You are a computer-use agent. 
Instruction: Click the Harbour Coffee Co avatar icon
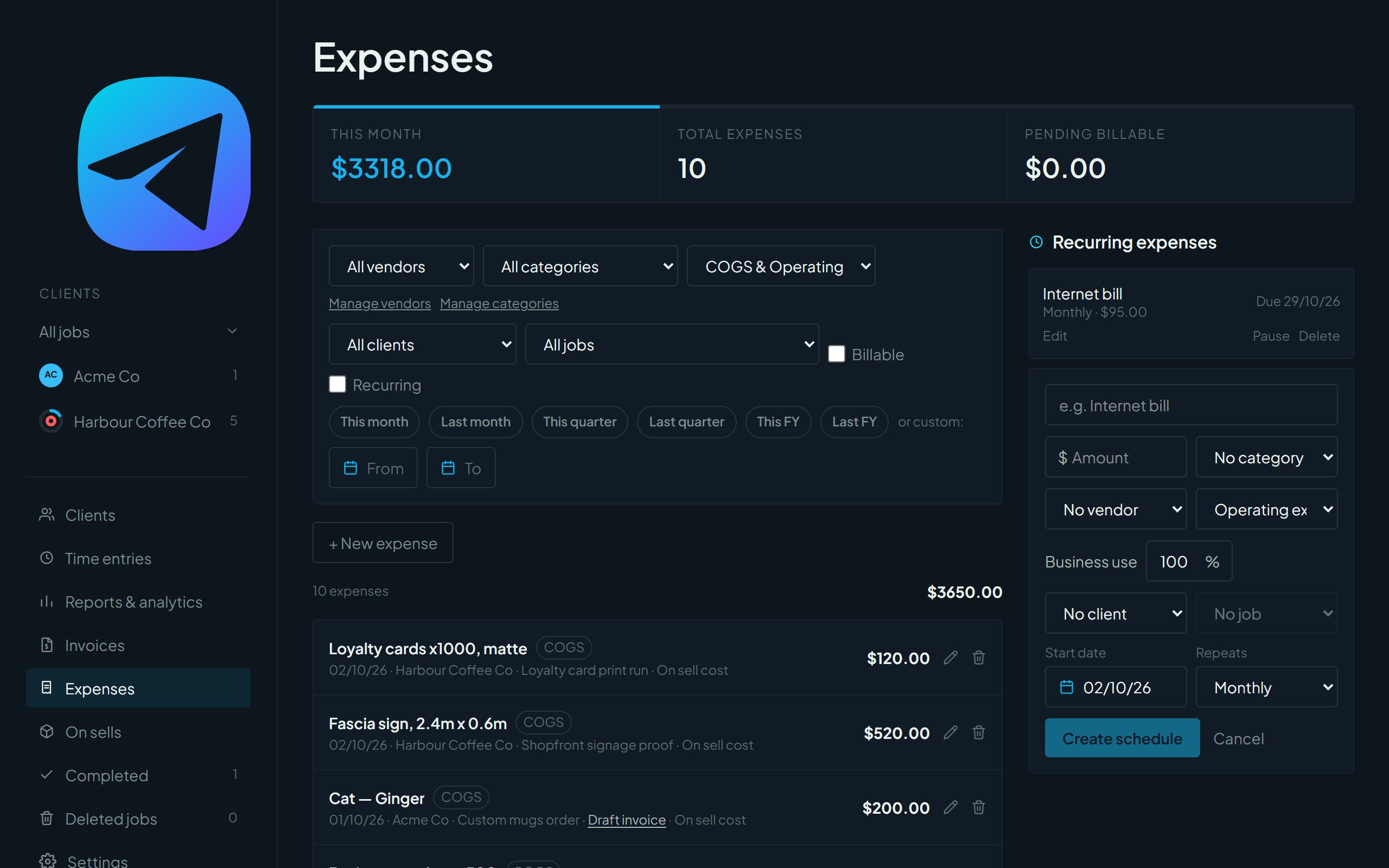point(51,421)
